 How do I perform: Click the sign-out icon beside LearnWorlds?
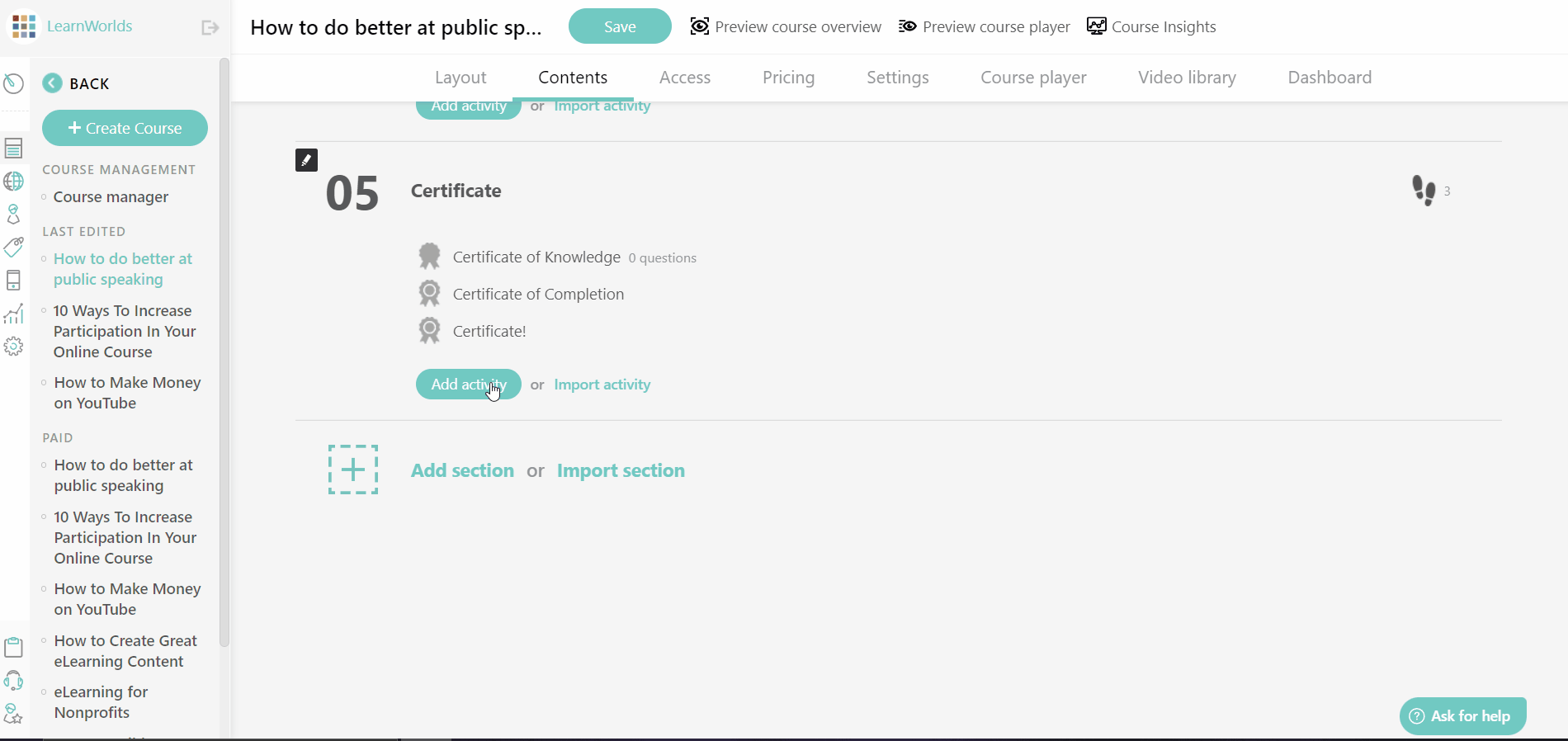click(210, 28)
